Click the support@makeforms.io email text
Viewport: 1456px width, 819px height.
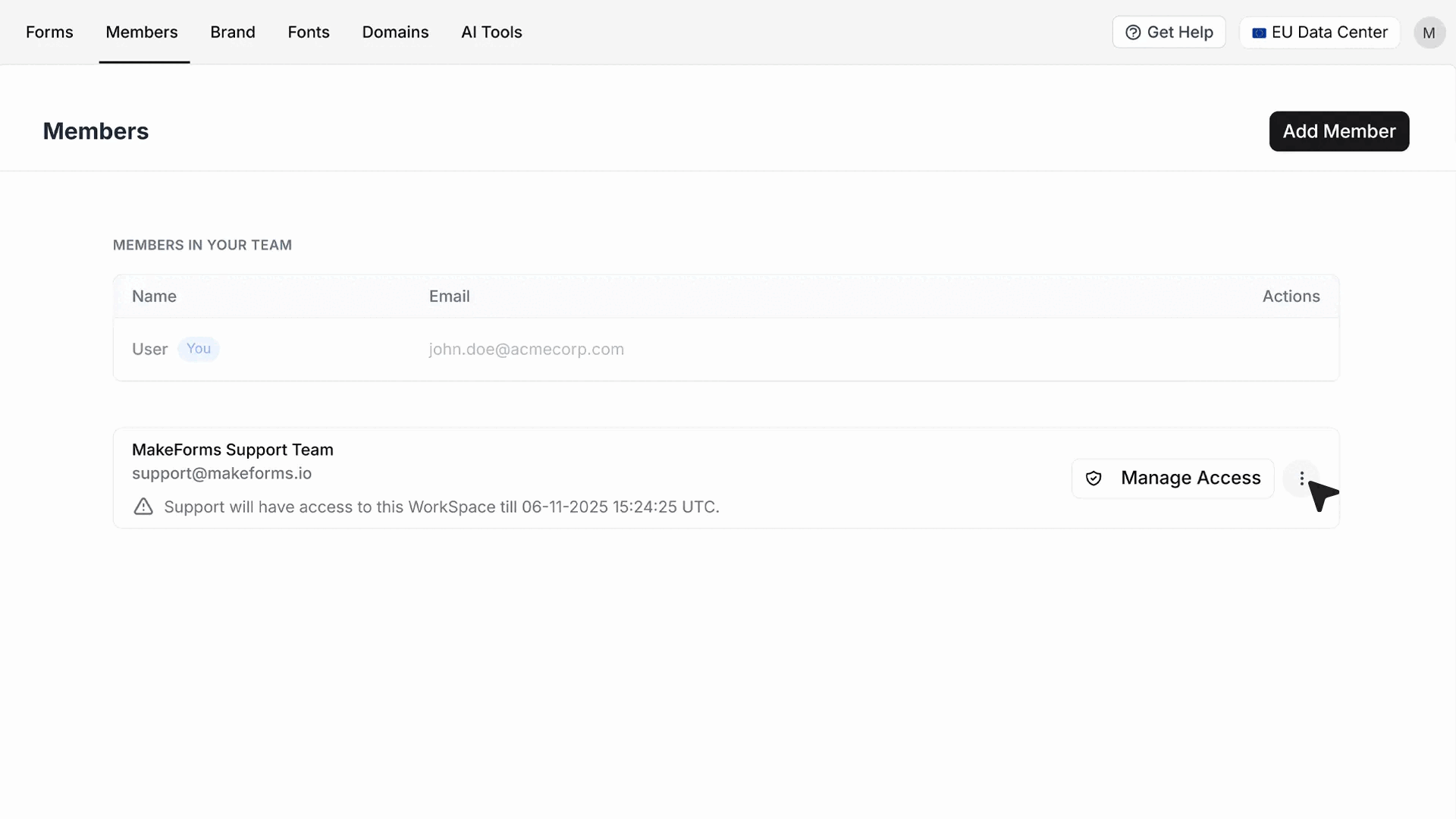point(221,473)
